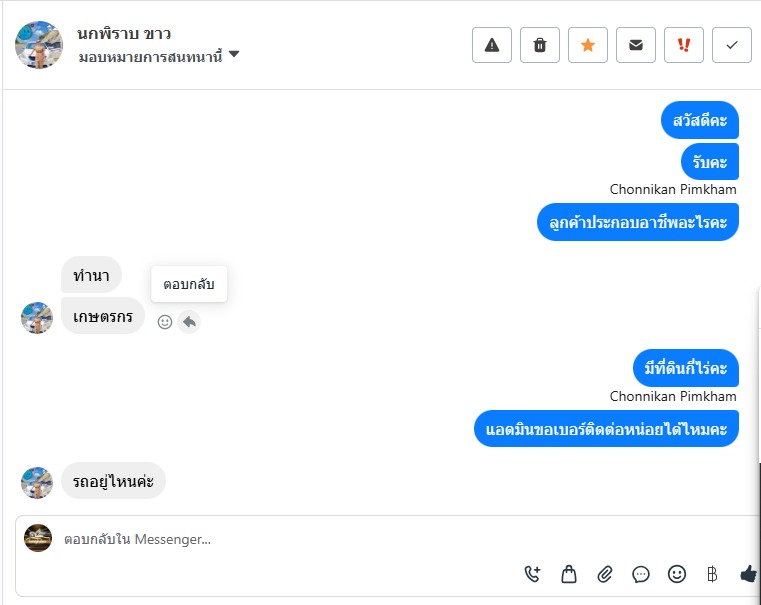
Task: Star this conversation with the orange star
Action: (588, 45)
